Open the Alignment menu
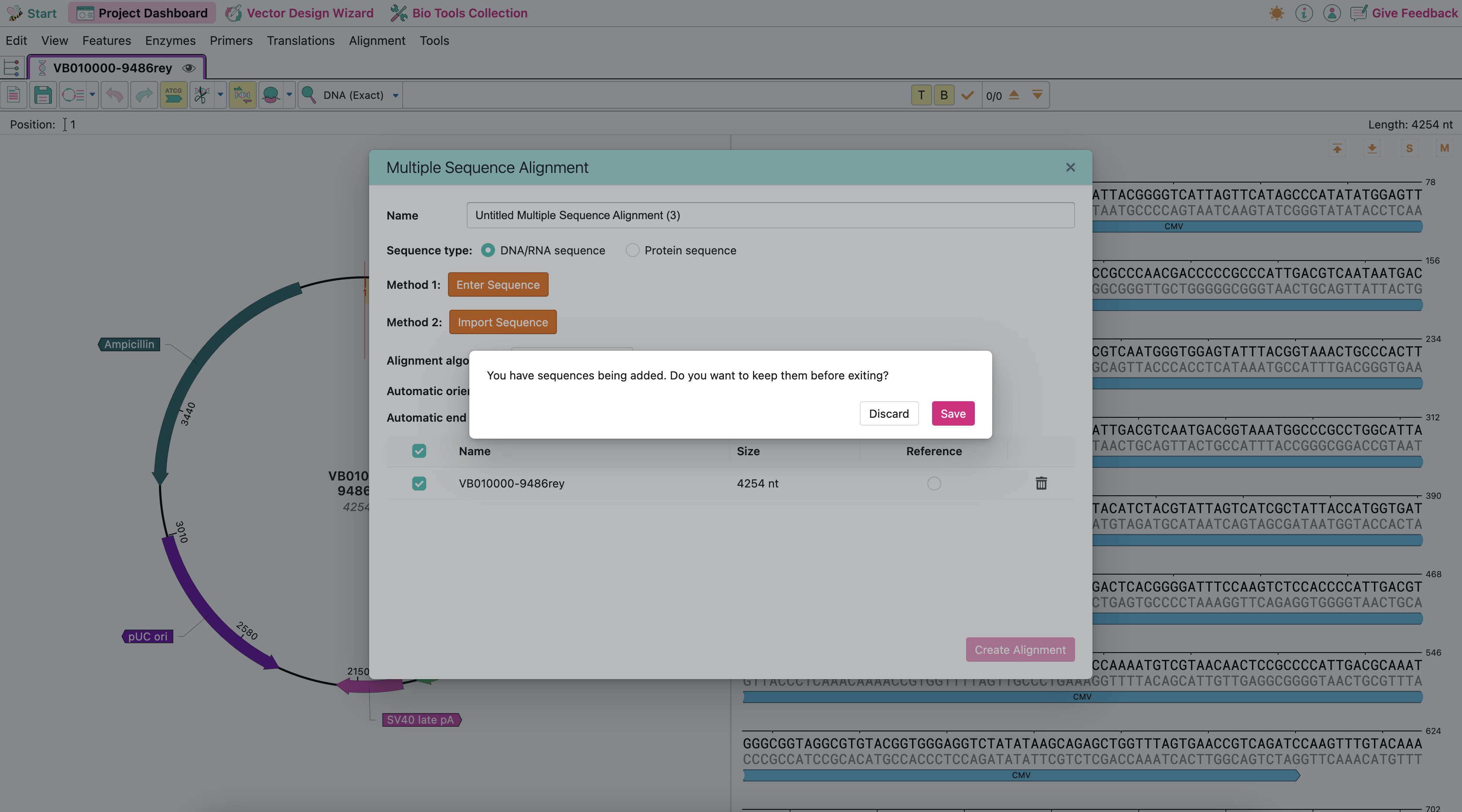The height and width of the screenshot is (812, 1462). coord(377,41)
